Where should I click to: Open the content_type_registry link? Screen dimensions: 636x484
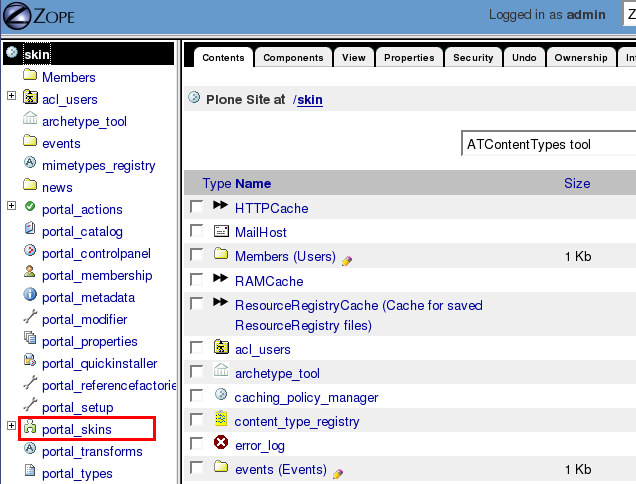(x=297, y=422)
